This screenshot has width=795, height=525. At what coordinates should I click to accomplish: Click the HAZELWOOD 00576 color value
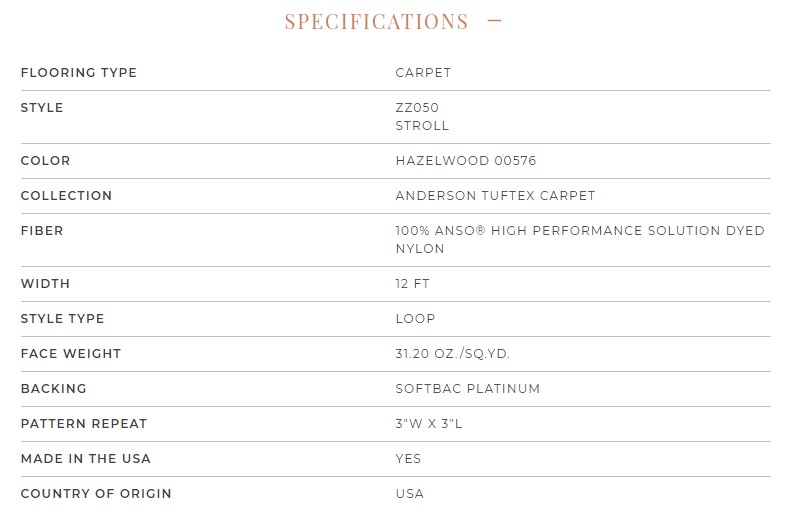tap(466, 160)
